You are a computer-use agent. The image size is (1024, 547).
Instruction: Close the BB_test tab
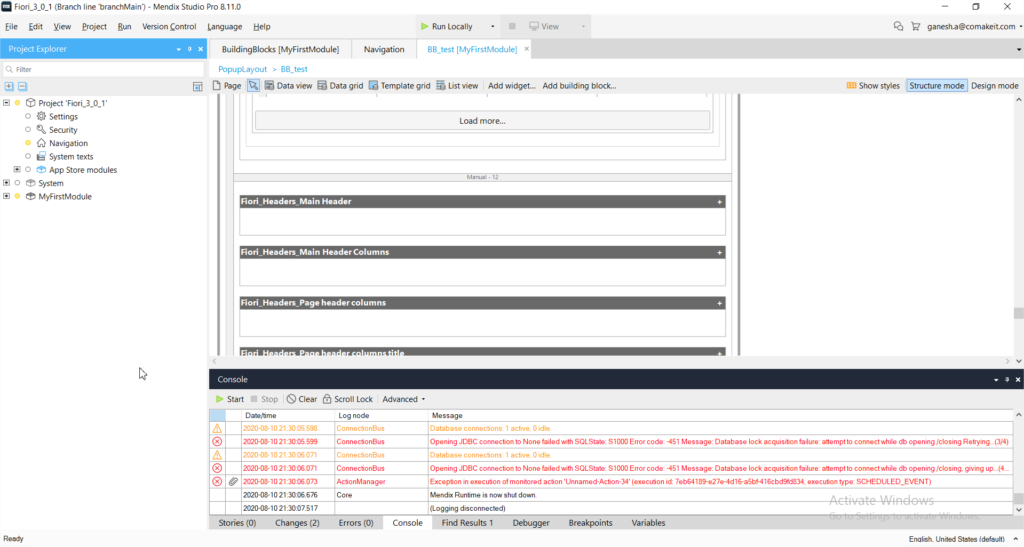point(526,49)
